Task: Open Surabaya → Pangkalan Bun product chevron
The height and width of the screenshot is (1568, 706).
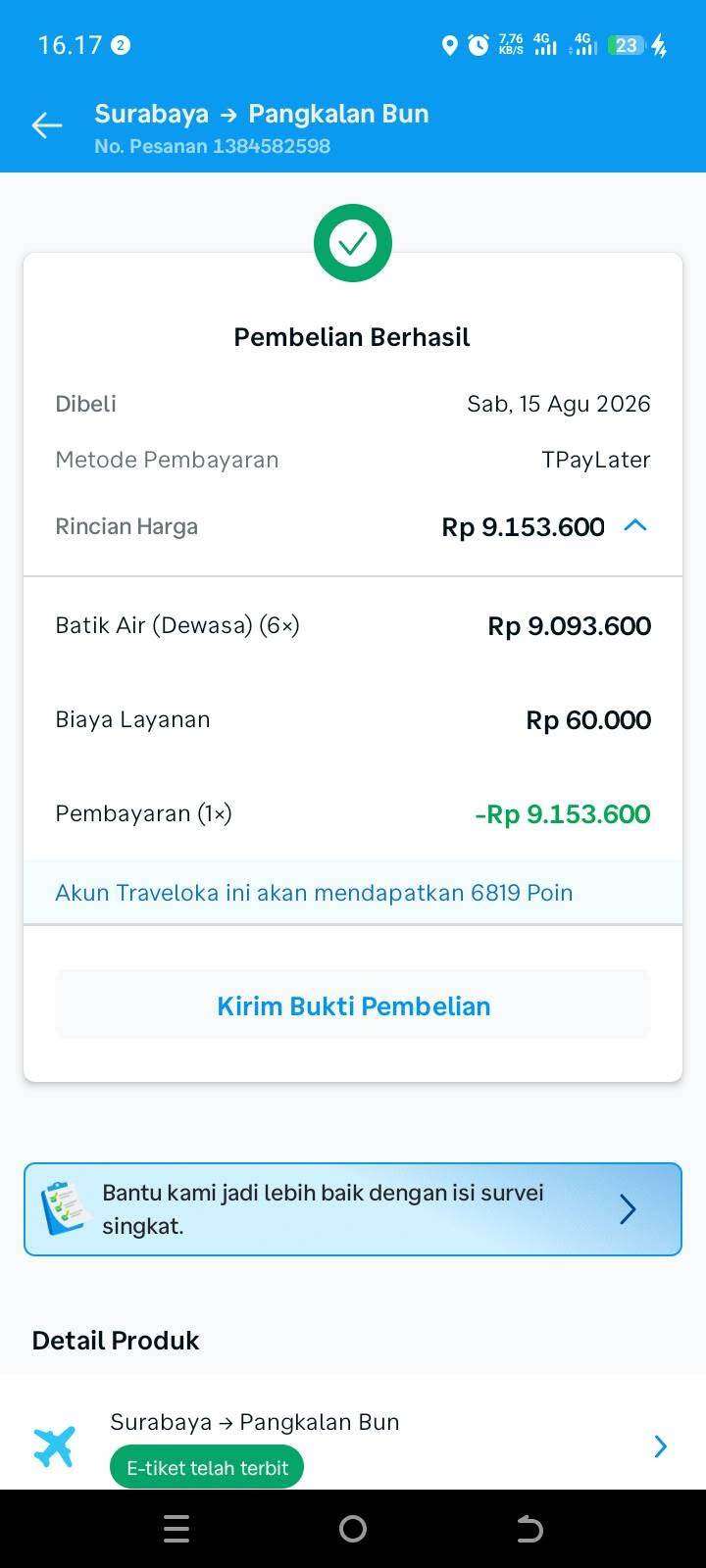Action: click(x=661, y=1446)
